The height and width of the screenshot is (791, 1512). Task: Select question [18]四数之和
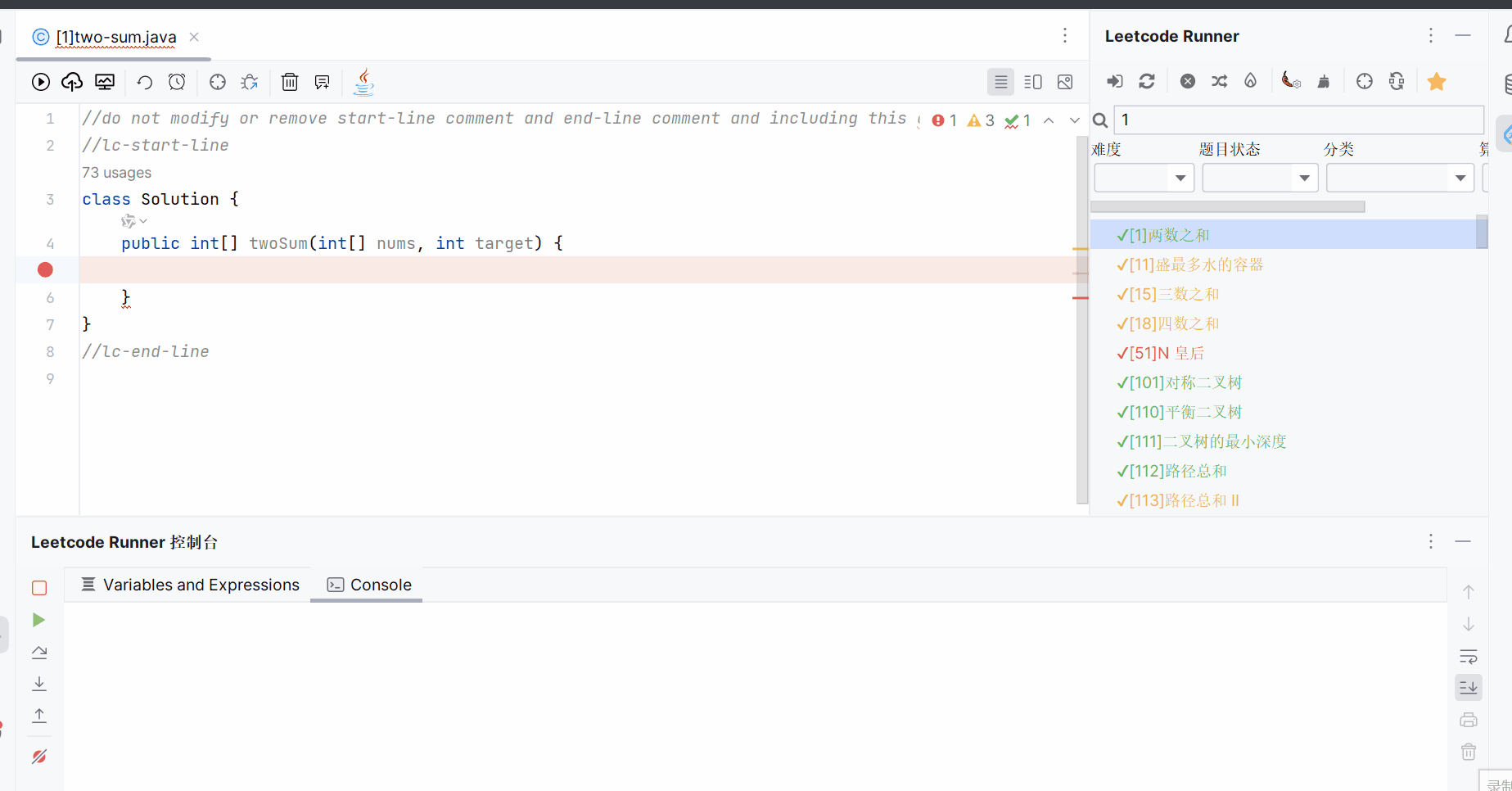coord(1284,323)
